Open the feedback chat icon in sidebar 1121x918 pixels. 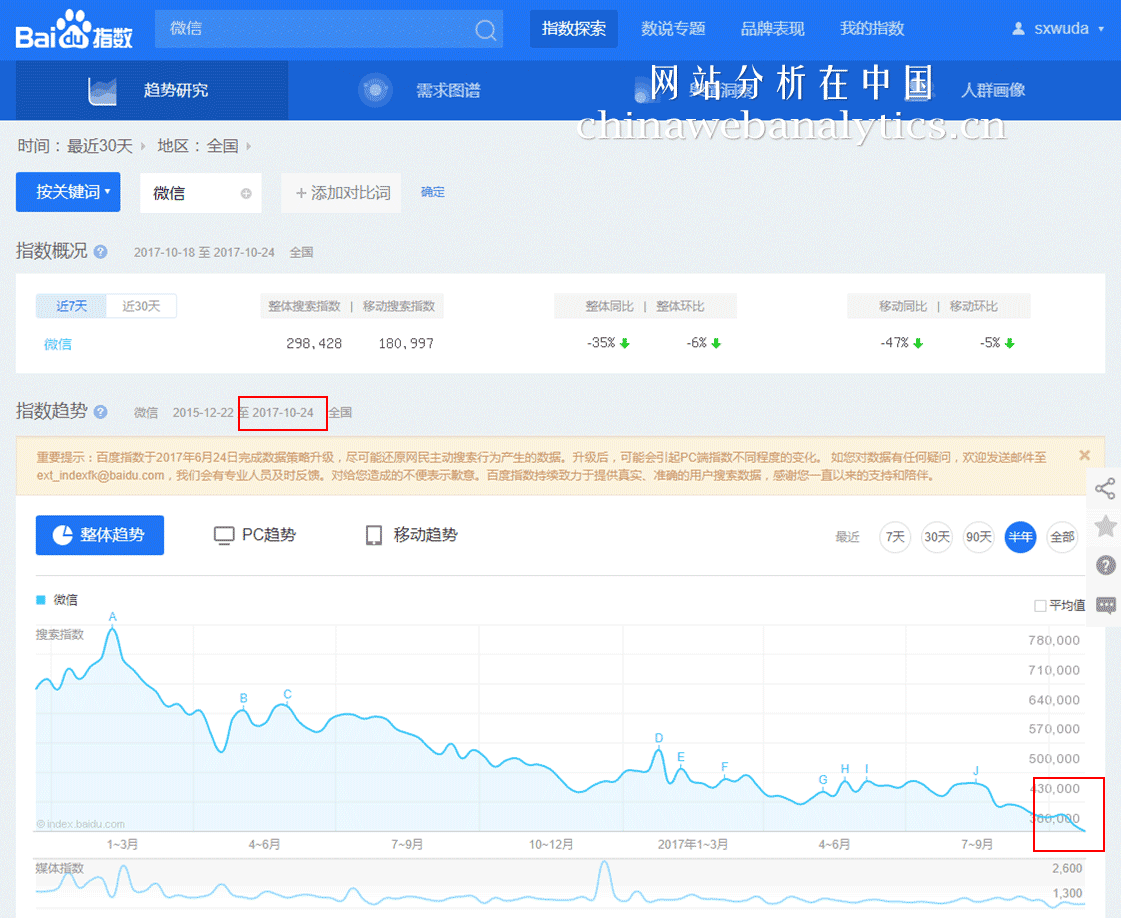tap(1105, 605)
